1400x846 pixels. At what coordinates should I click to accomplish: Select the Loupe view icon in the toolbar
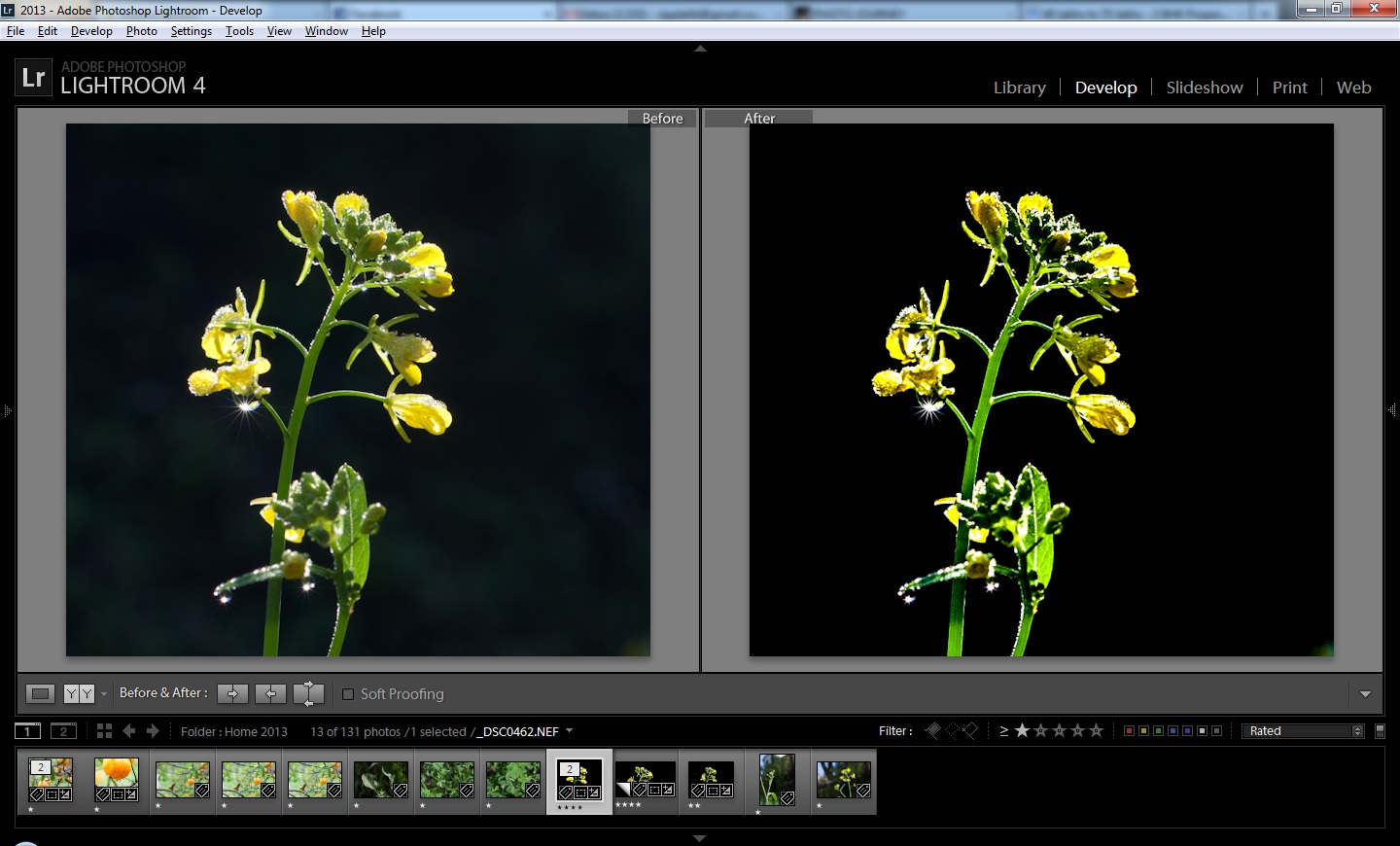click(40, 693)
